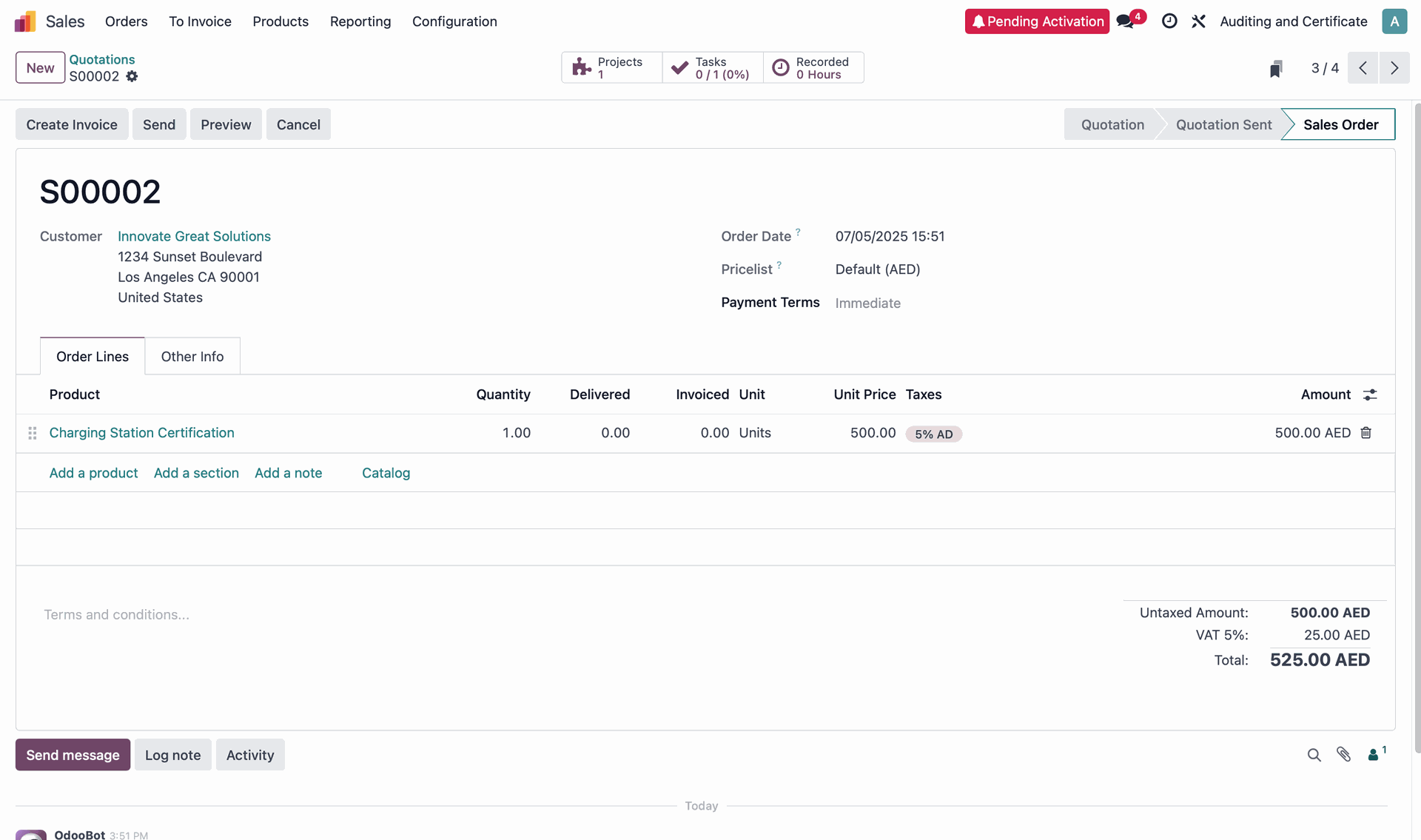The width and height of the screenshot is (1421, 840).
Task: Switch to Other Info tab
Action: (192, 357)
